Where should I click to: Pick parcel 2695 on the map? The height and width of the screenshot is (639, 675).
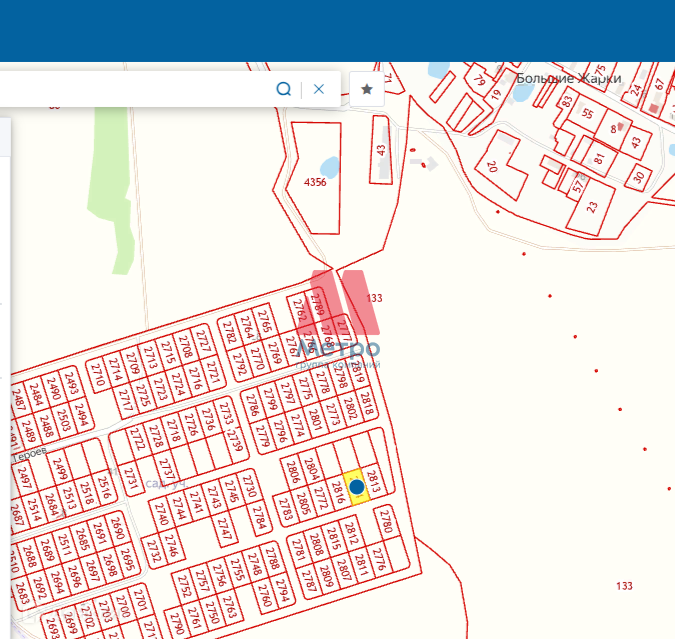point(127,559)
